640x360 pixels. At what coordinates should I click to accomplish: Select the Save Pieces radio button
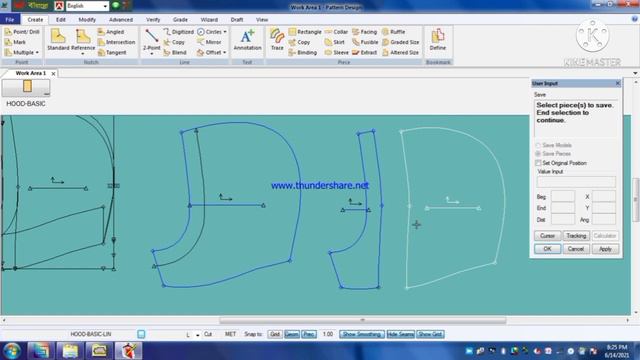[x=538, y=154]
